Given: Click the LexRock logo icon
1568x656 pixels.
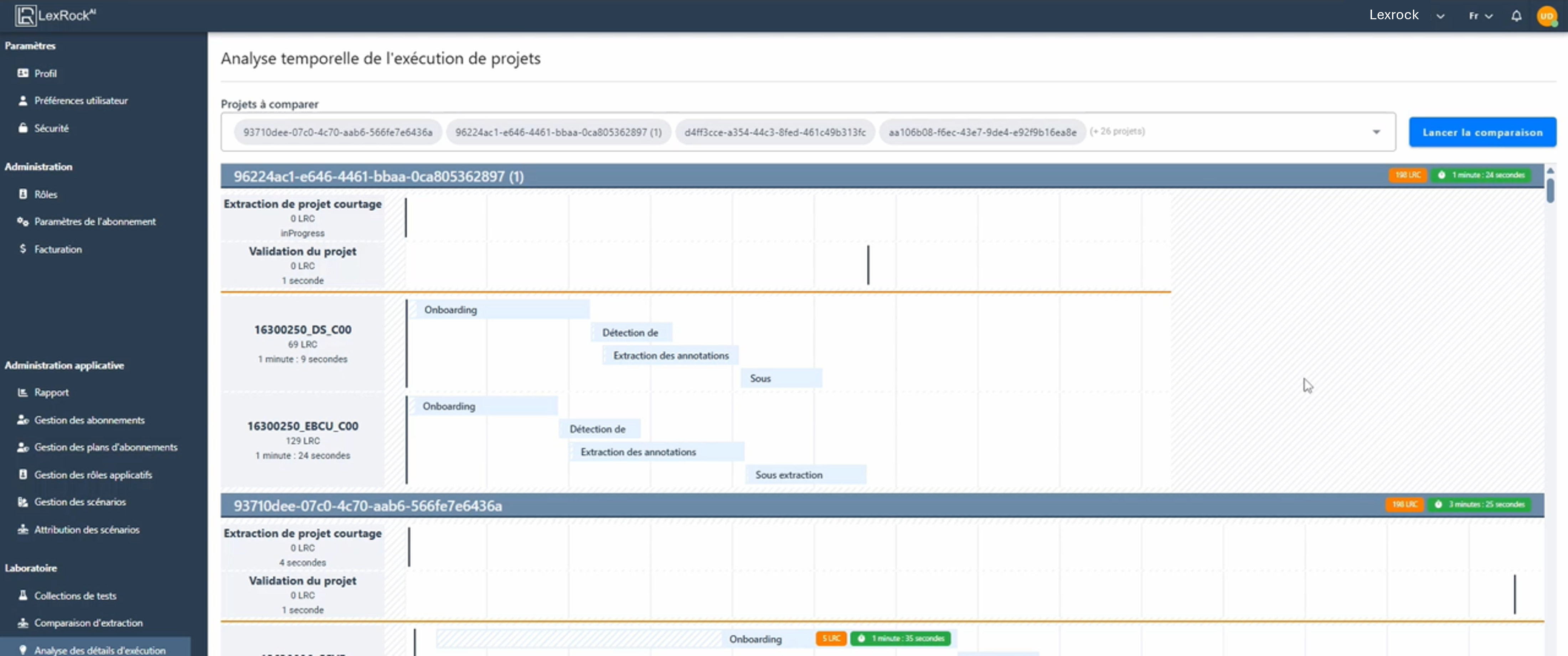Looking at the screenshot, I should [25, 15].
